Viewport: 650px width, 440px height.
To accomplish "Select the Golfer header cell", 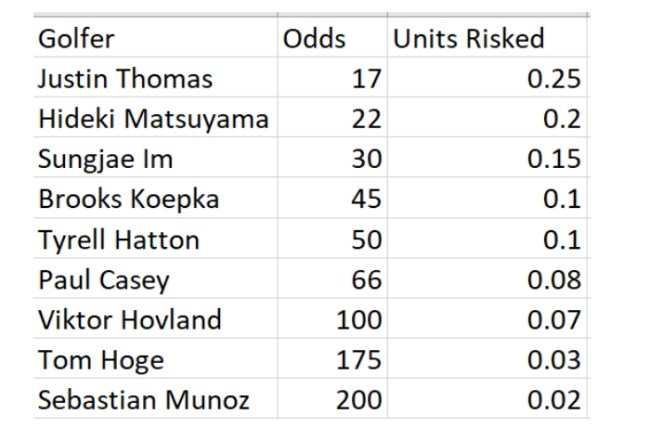I will point(77,39).
